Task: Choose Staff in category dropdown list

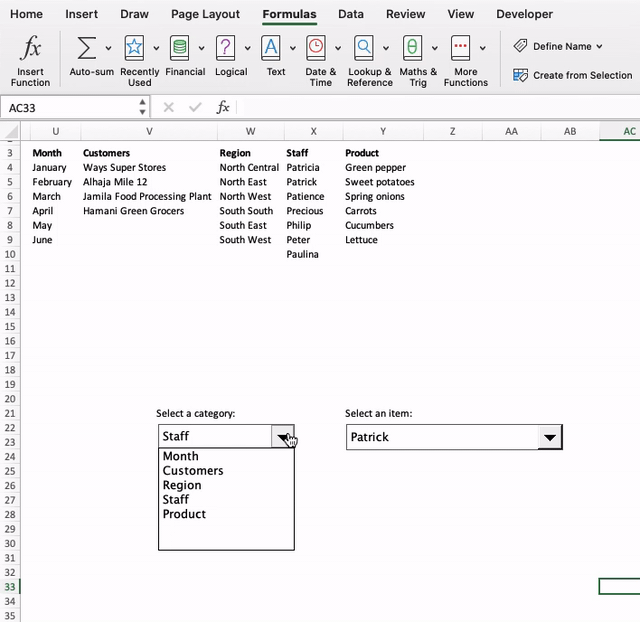Action: click(226, 500)
